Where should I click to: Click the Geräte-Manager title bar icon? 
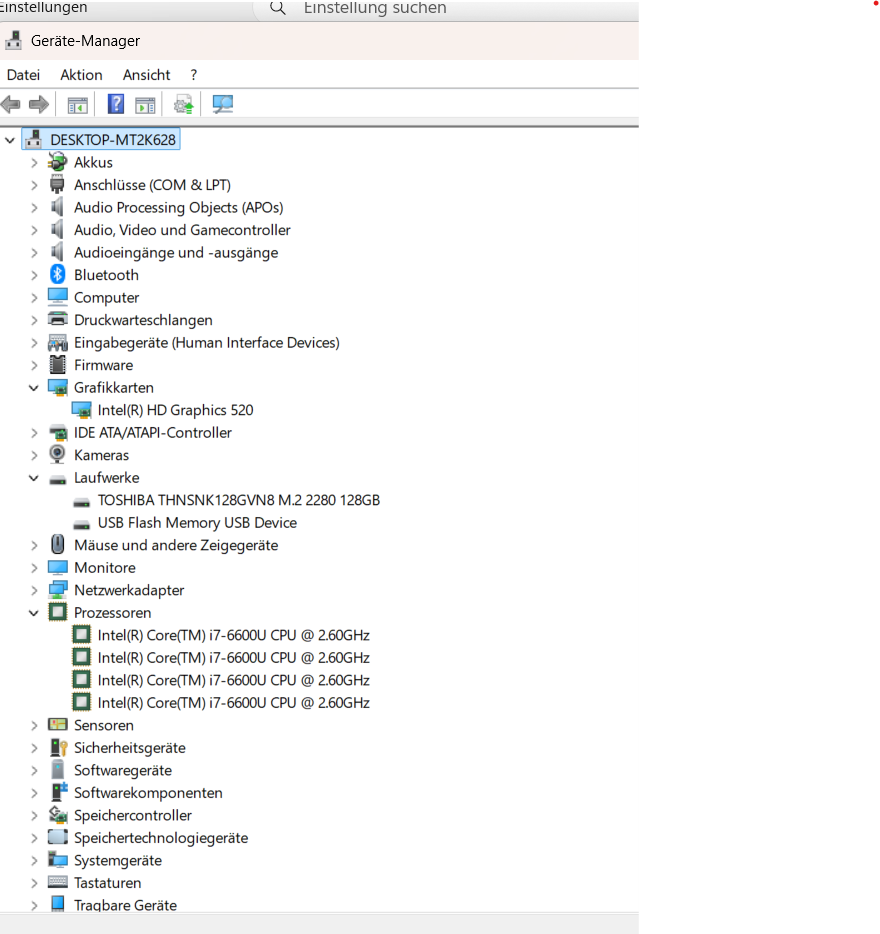click(x=13, y=41)
